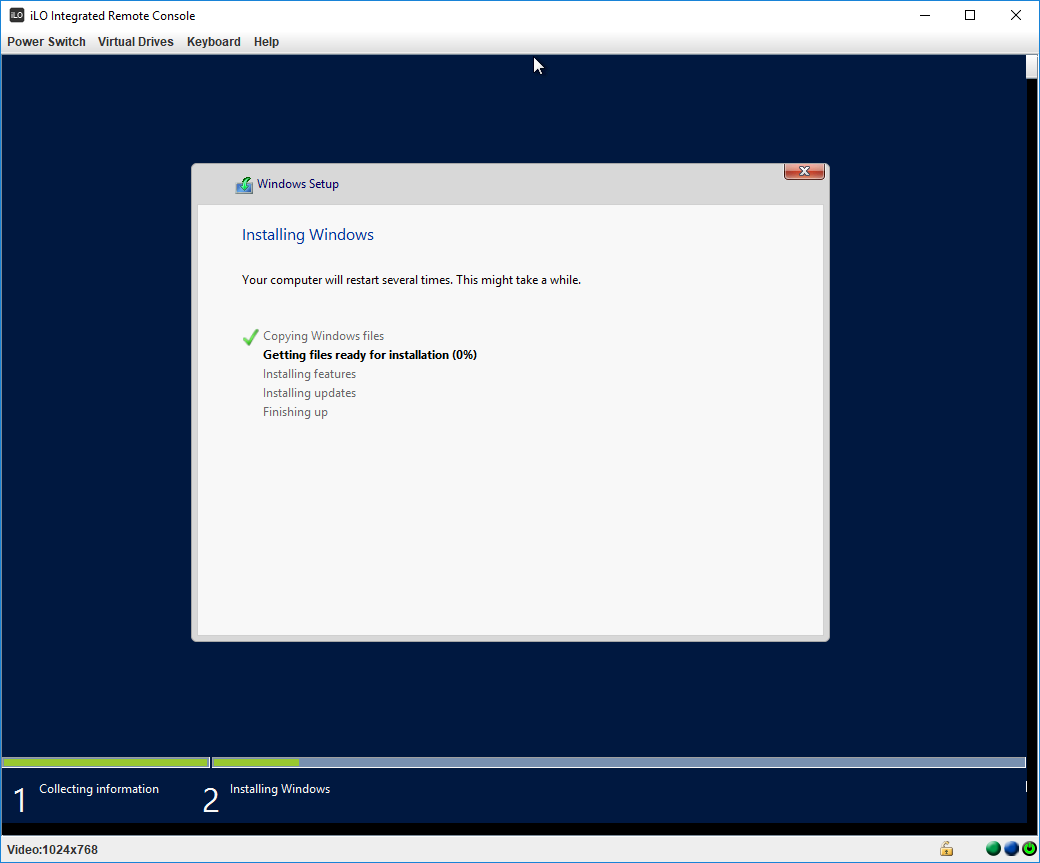Click the blue UID indicator light
This screenshot has height=863, width=1040.
pos(1011,849)
